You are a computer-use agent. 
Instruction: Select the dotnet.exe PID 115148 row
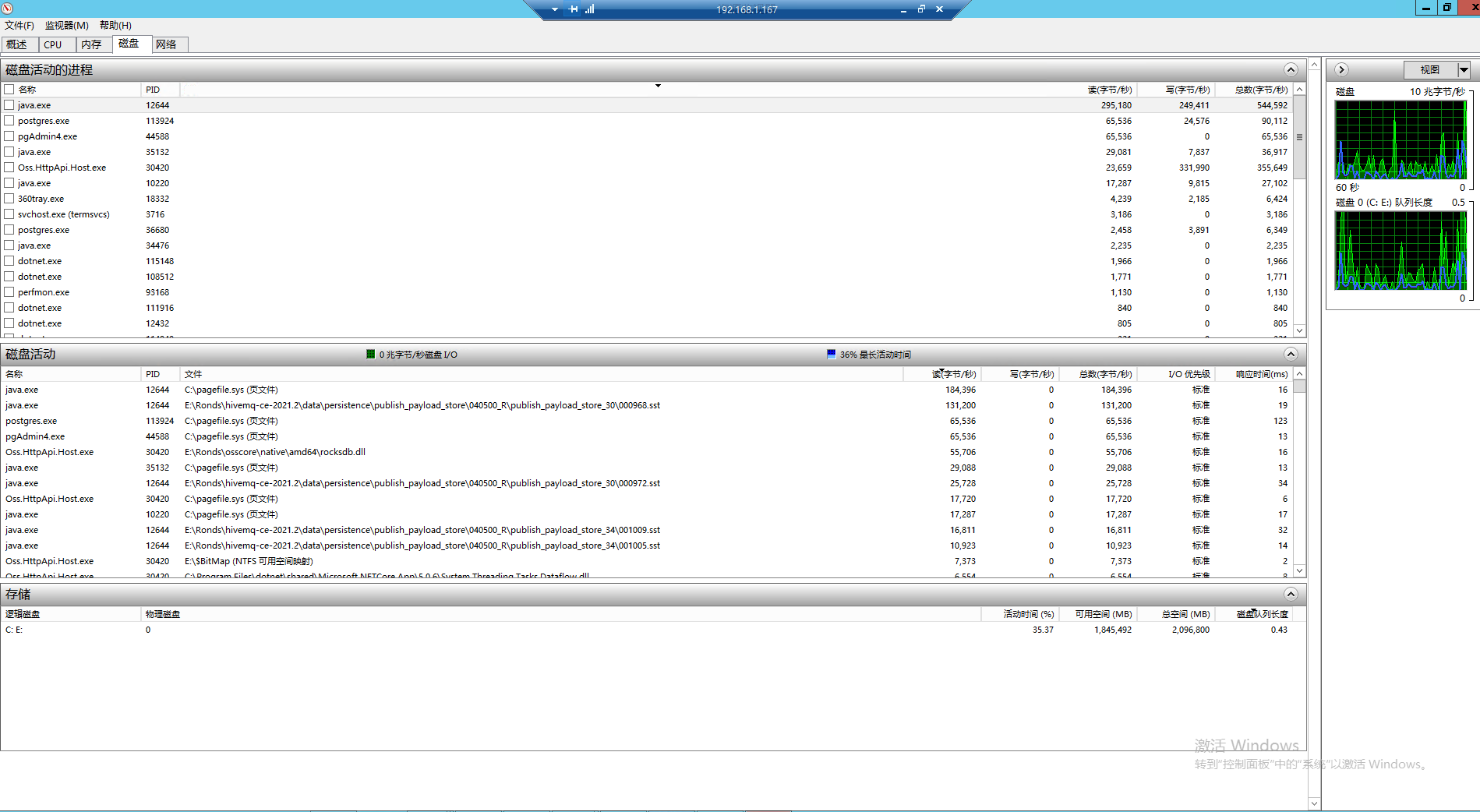647,261
